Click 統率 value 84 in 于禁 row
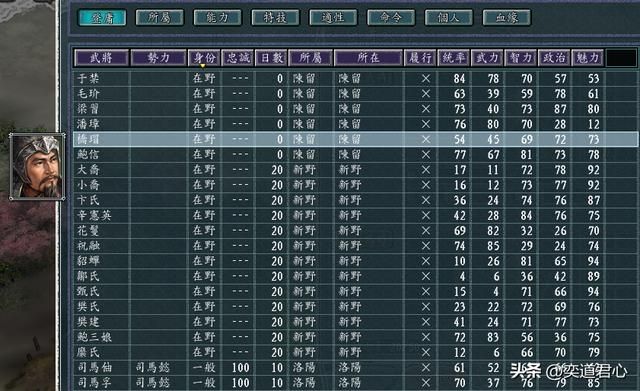Viewport: 640px width, 391px height. point(460,79)
